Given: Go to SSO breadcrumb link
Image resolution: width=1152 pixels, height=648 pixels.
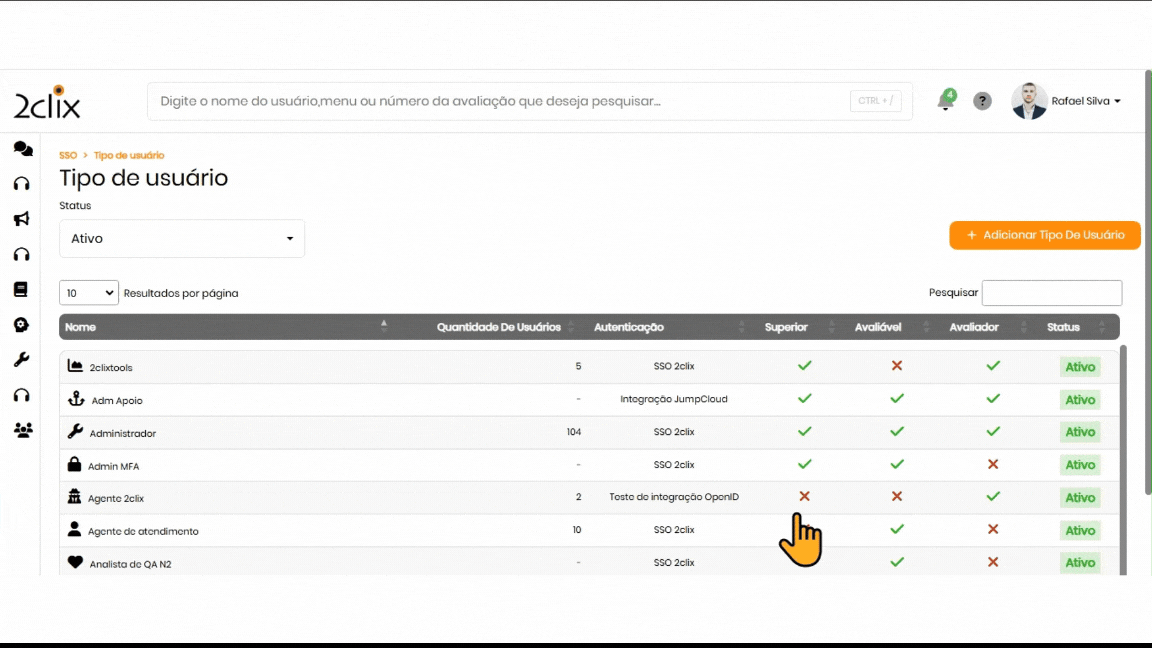Looking at the screenshot, I should pyautogui.click(x=67, y=156).
